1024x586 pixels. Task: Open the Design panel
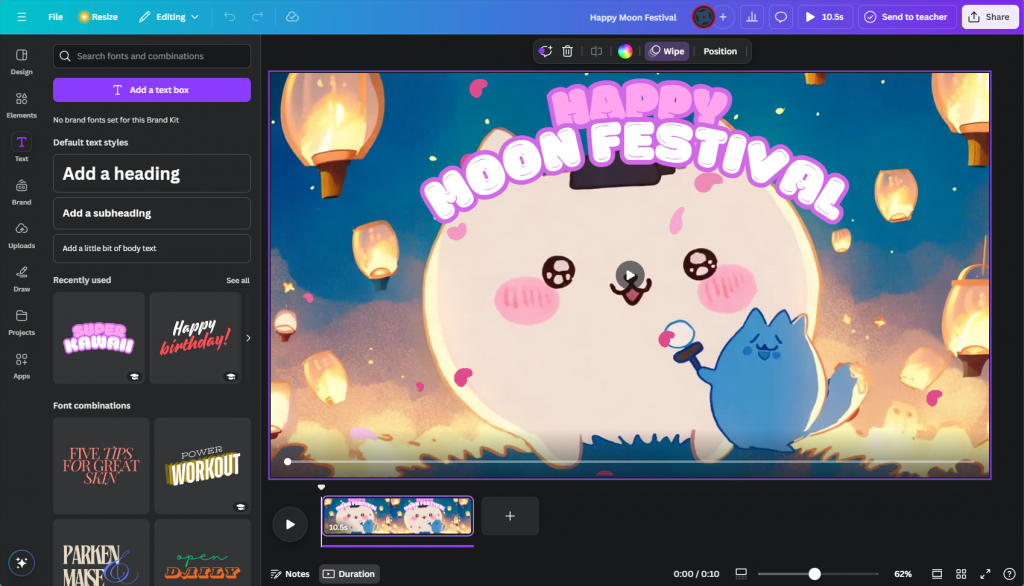[22, 61]
